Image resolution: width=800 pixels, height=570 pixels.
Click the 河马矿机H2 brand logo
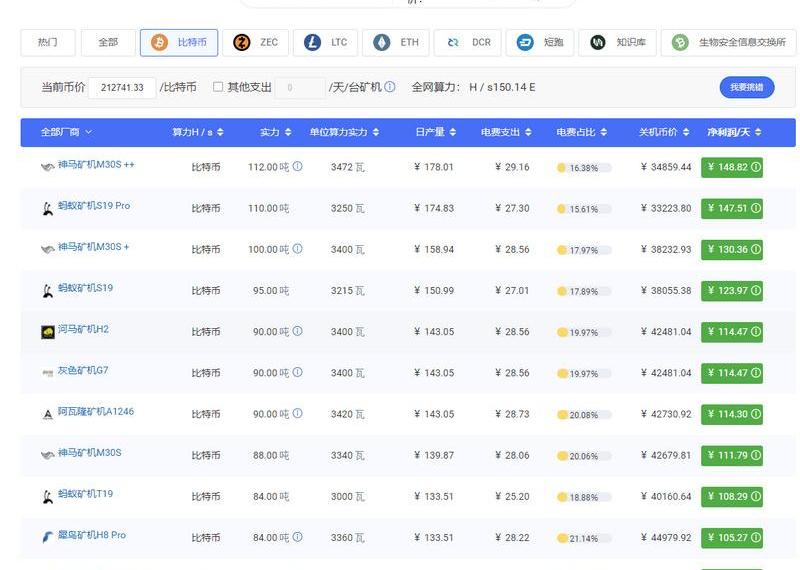tap(47, 332)
